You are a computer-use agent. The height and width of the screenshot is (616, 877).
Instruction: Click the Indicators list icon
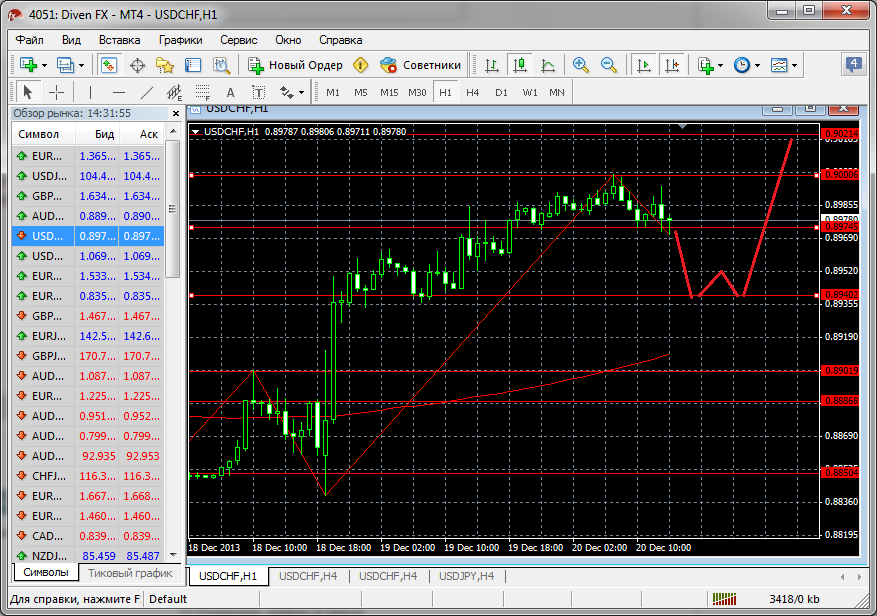706,65
